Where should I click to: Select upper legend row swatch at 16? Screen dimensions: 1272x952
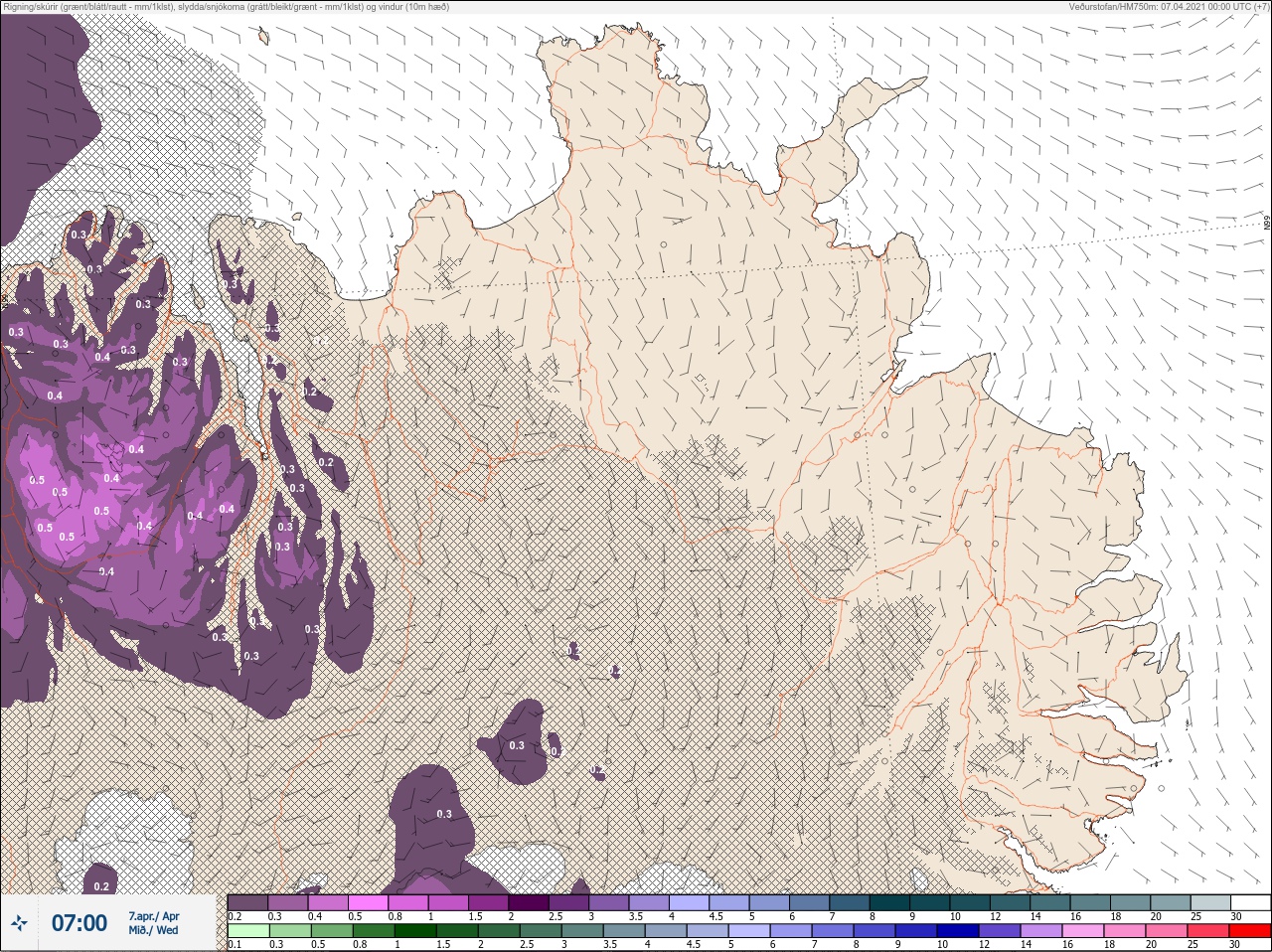(x=1090, y=902)
